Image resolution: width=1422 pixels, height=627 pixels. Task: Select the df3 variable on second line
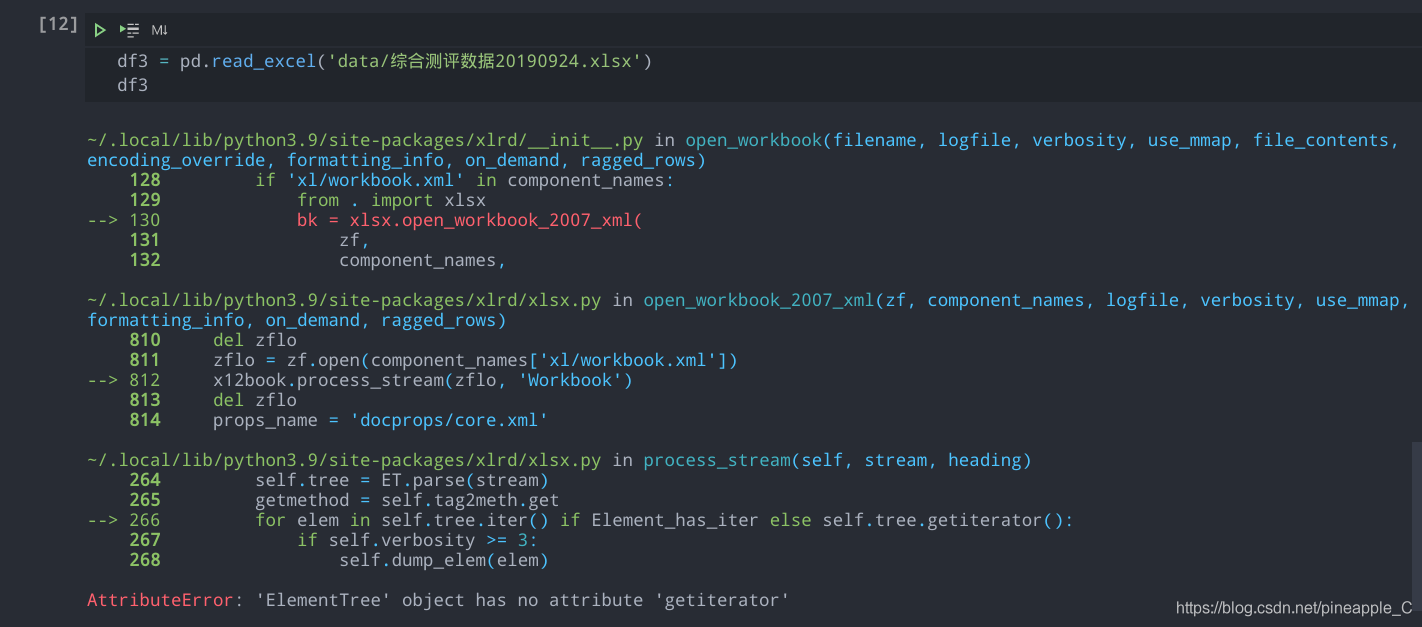pos(132,84)
